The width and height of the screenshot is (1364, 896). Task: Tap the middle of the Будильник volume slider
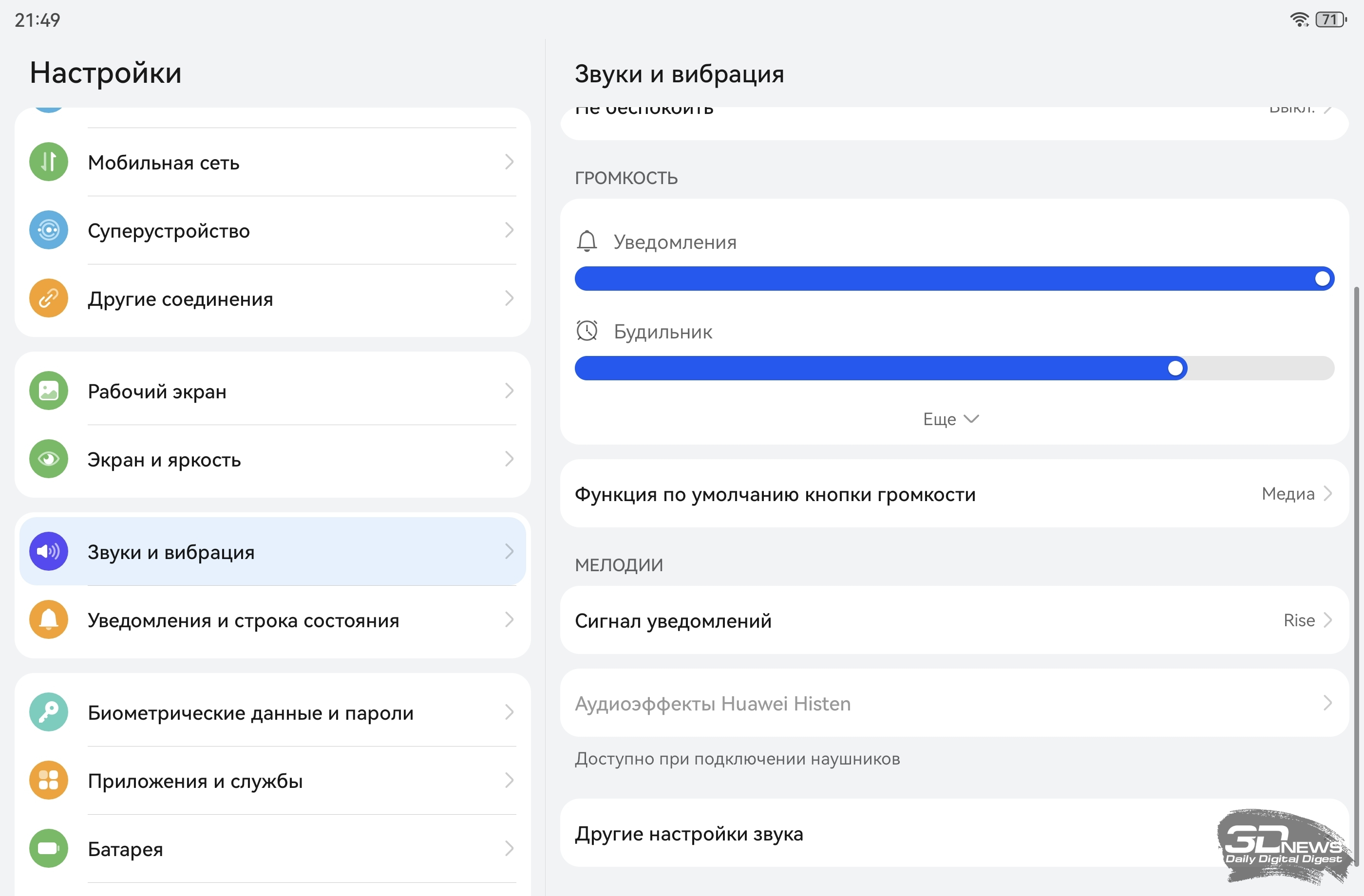point(954,368)
